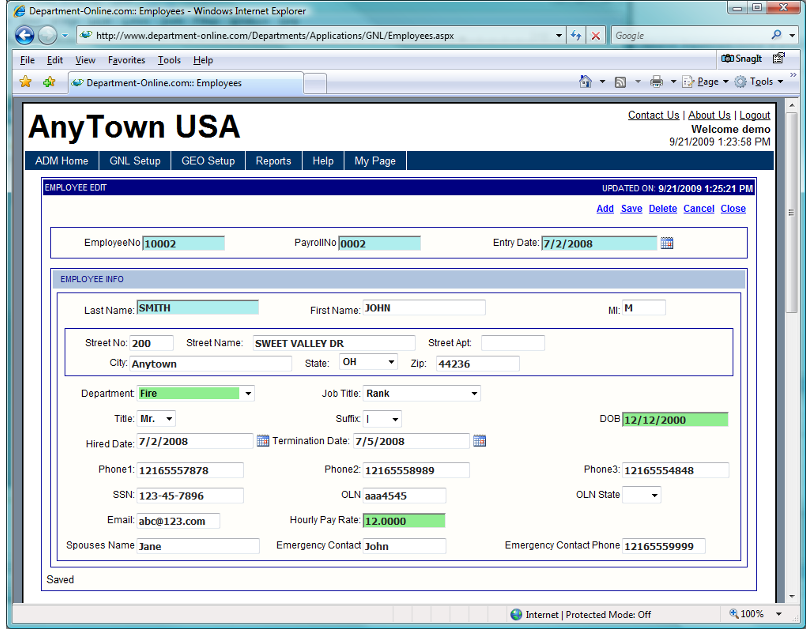The image size is (809, 632).
Task: Click the Hourly Pay Rate field
Action: click(x=404, y=521)
